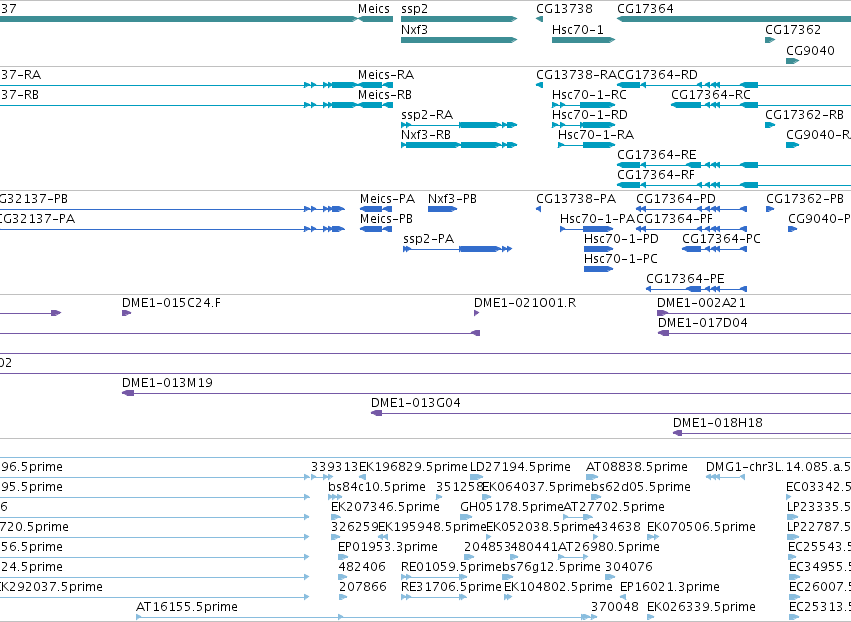Viewport: 851px width, 622px height.
Task: Select BAC clone DME1-018H18
Action: (717, 423)
